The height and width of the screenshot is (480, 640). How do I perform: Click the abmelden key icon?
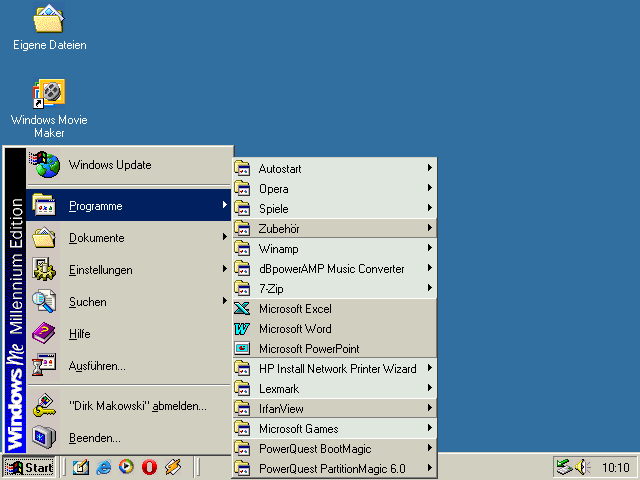coord(44,405)
